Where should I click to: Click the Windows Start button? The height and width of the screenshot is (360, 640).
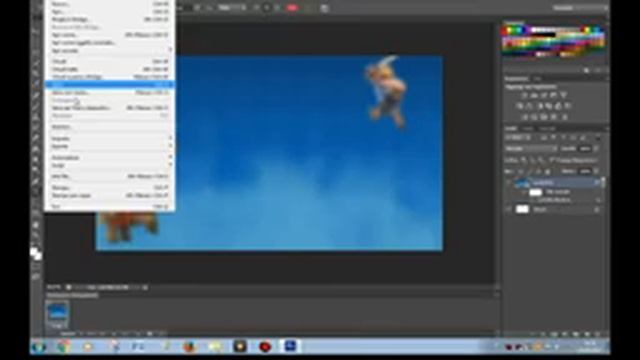[39, 347]
